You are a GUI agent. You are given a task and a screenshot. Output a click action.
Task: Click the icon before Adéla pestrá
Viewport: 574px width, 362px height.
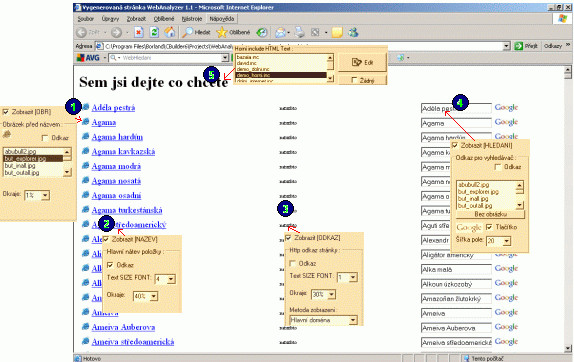(86, 107)
